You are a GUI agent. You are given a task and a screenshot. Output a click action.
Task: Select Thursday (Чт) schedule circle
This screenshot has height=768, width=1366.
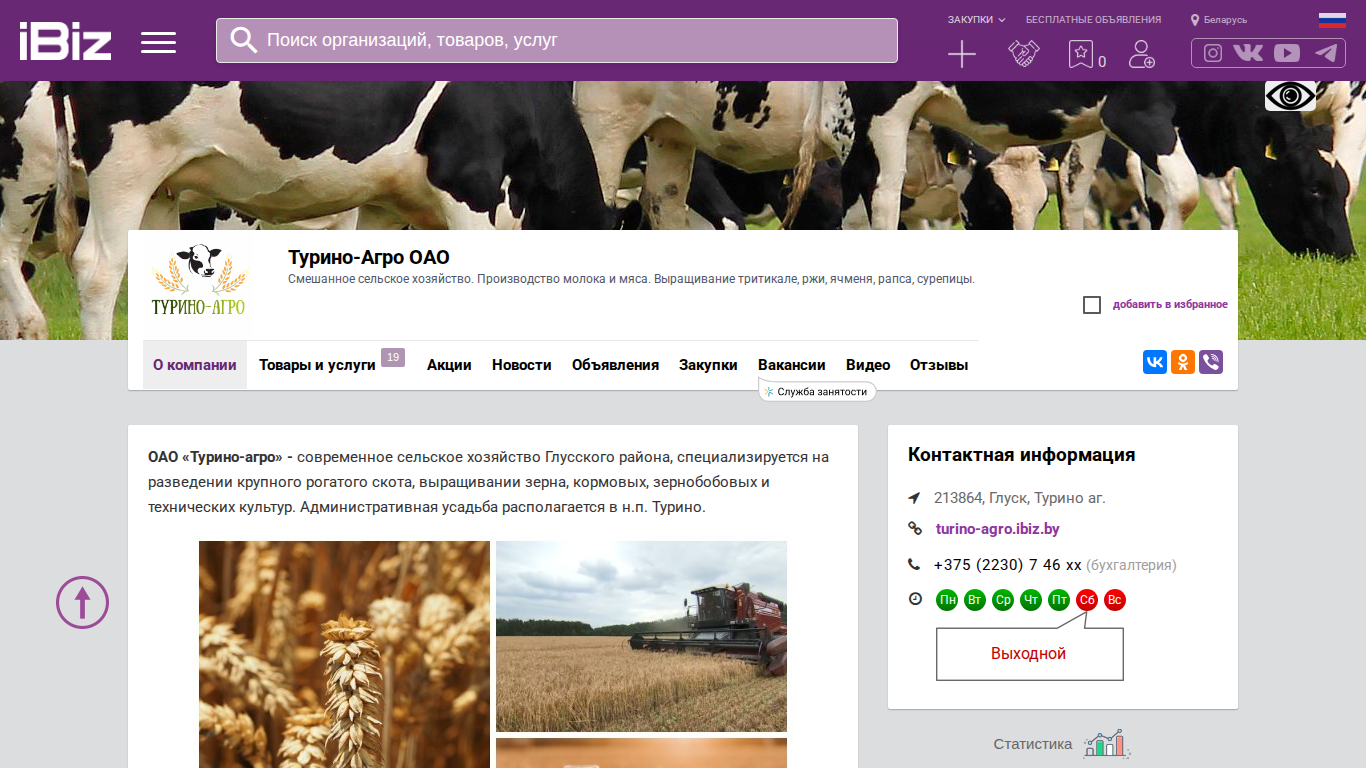1031,600
